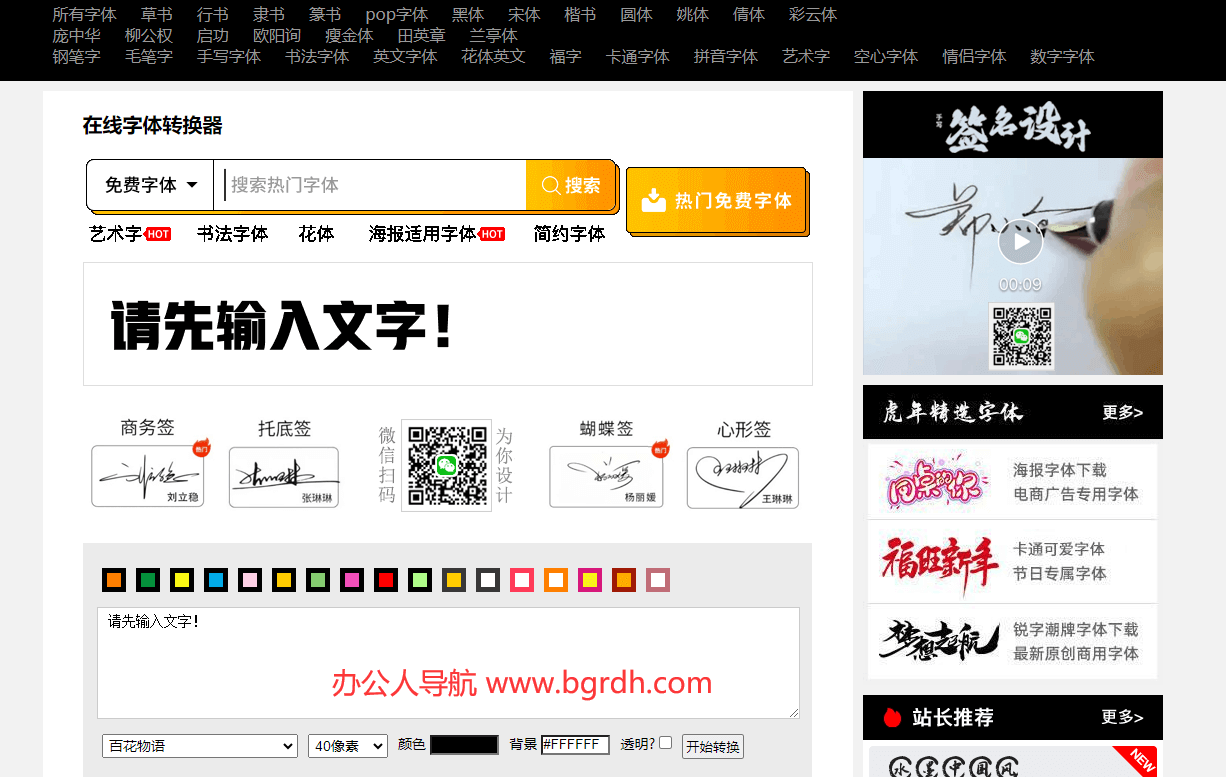1226x777 pixels.
Task: Click the 开始转换 convert button
Action: (x=712, y=746)
